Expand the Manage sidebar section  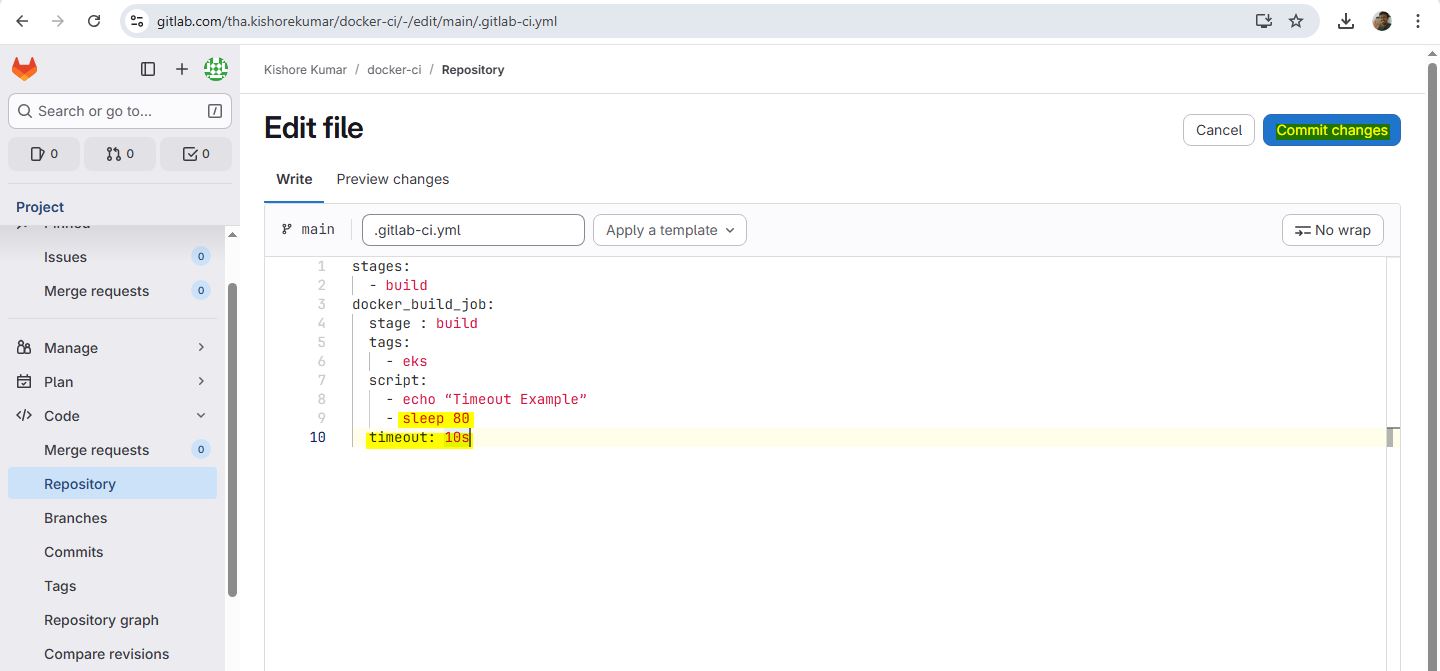(112, 348)
